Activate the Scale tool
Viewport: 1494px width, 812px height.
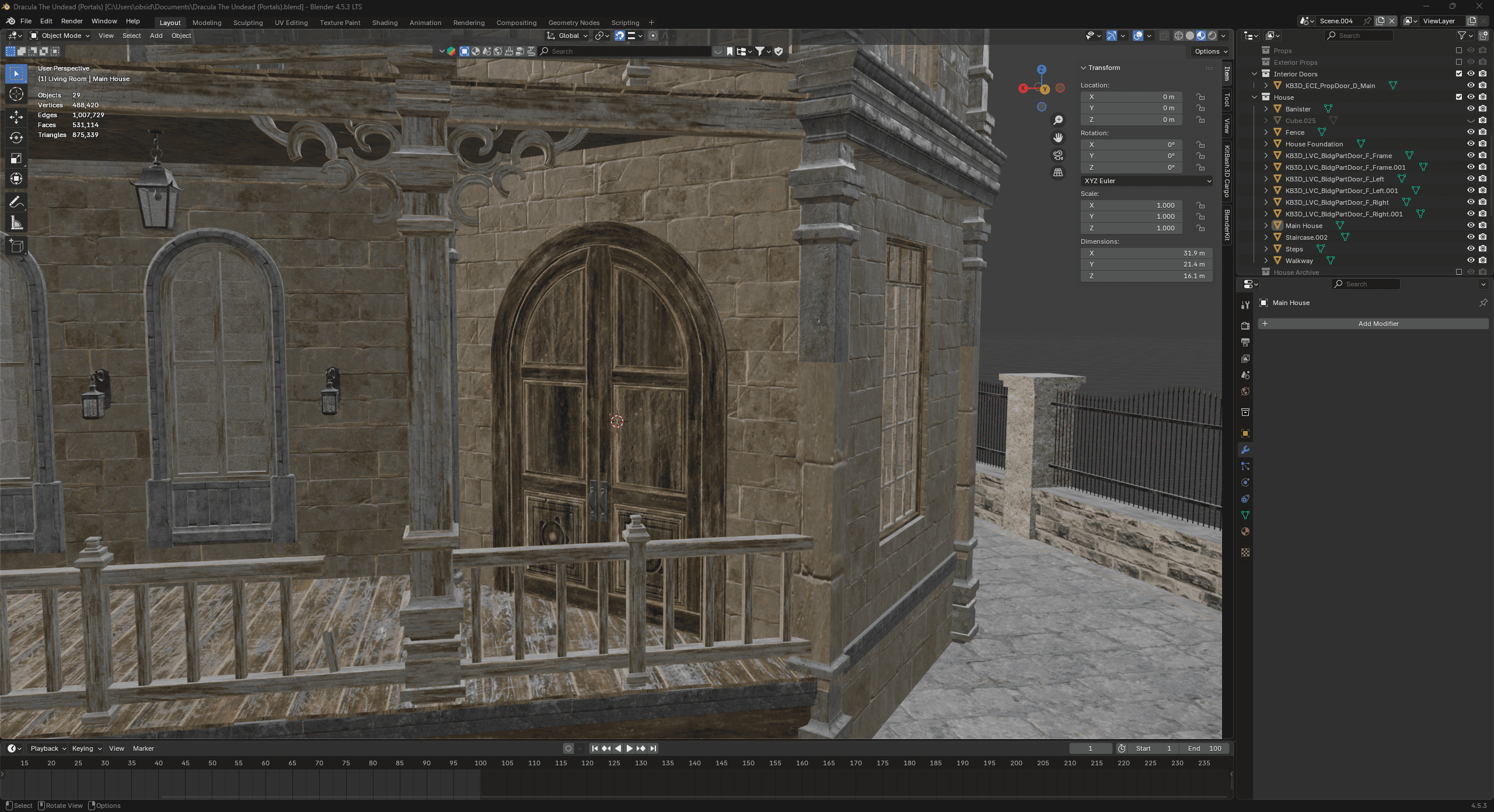pos(16,158)
